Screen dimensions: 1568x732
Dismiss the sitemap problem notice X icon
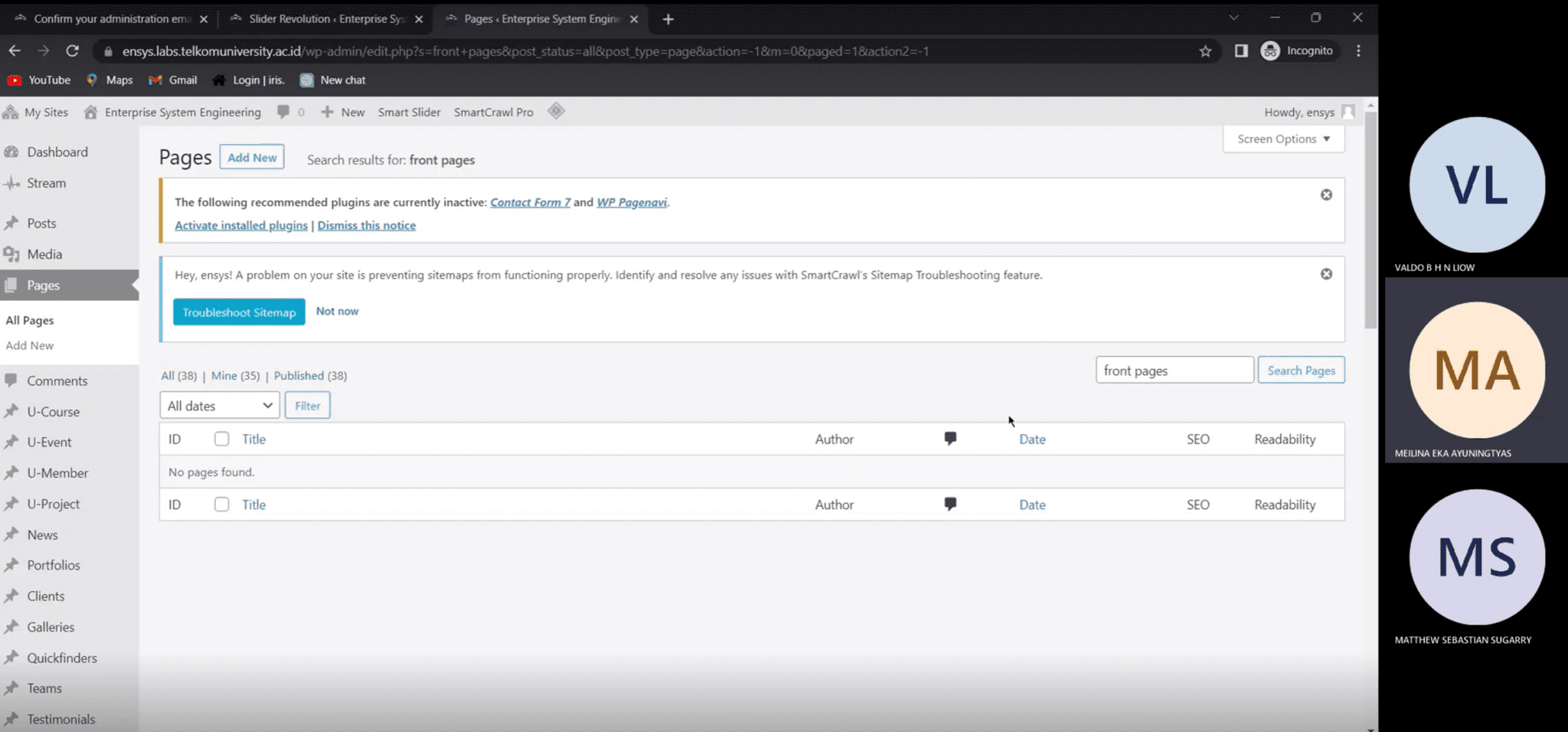(1326, 274)
